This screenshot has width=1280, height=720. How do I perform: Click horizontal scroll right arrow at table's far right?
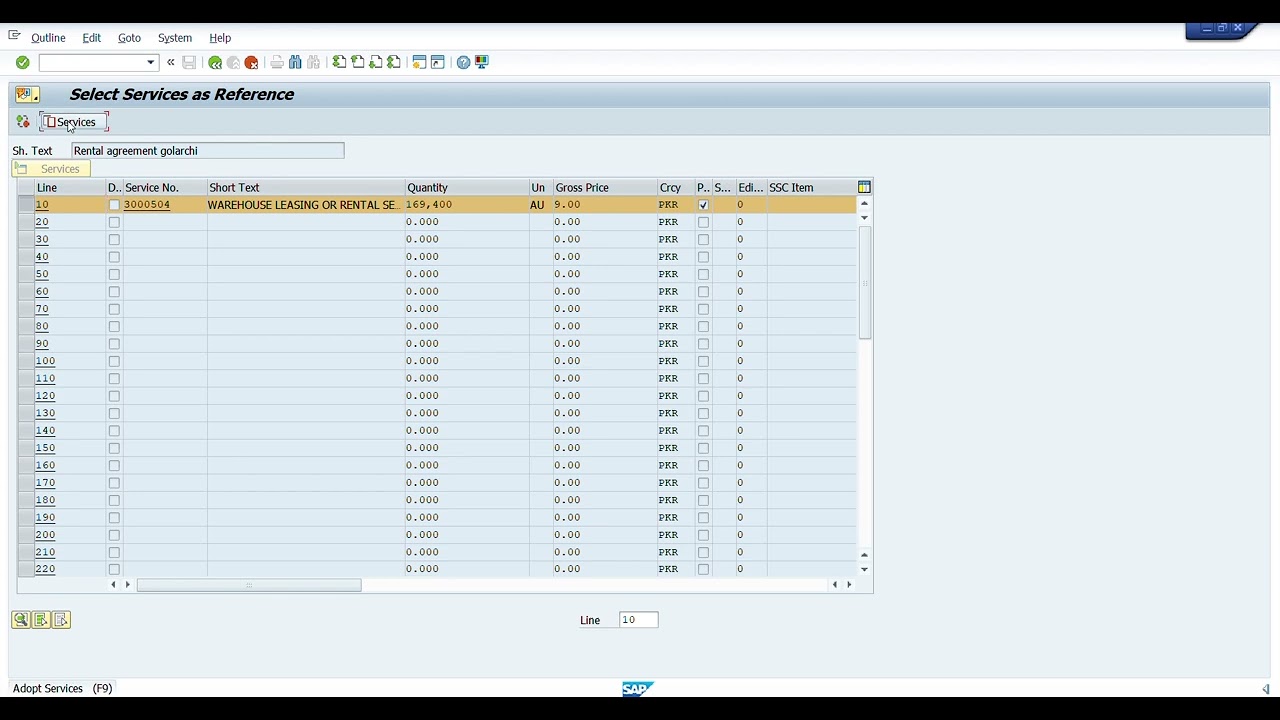point(849,585)
